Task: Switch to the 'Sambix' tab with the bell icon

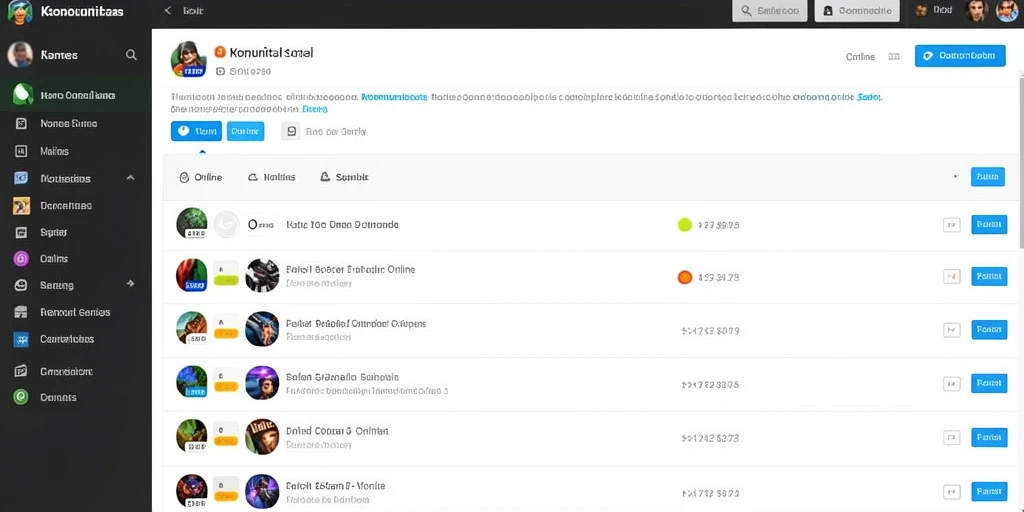Action: click(344, 177)
